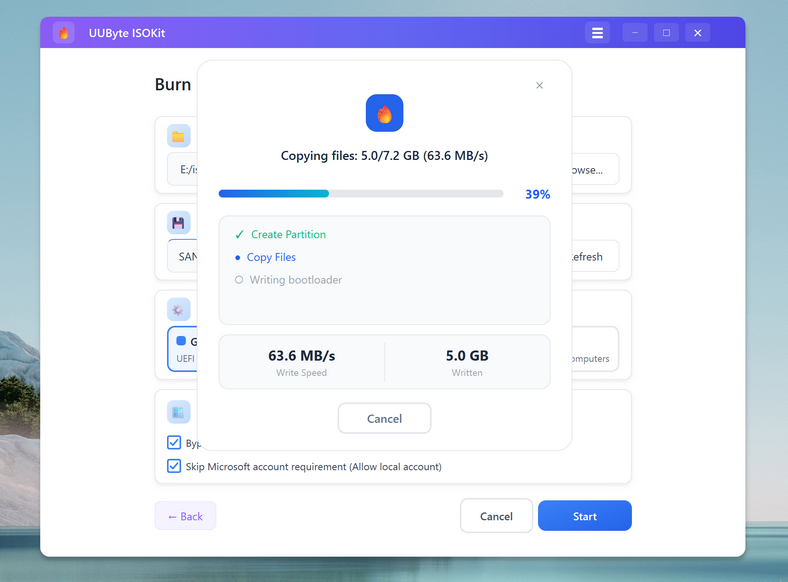This screenshot has height=582, width=788.
Task: Click the bottom Cancel button beside Start
Action: point(496,516)
